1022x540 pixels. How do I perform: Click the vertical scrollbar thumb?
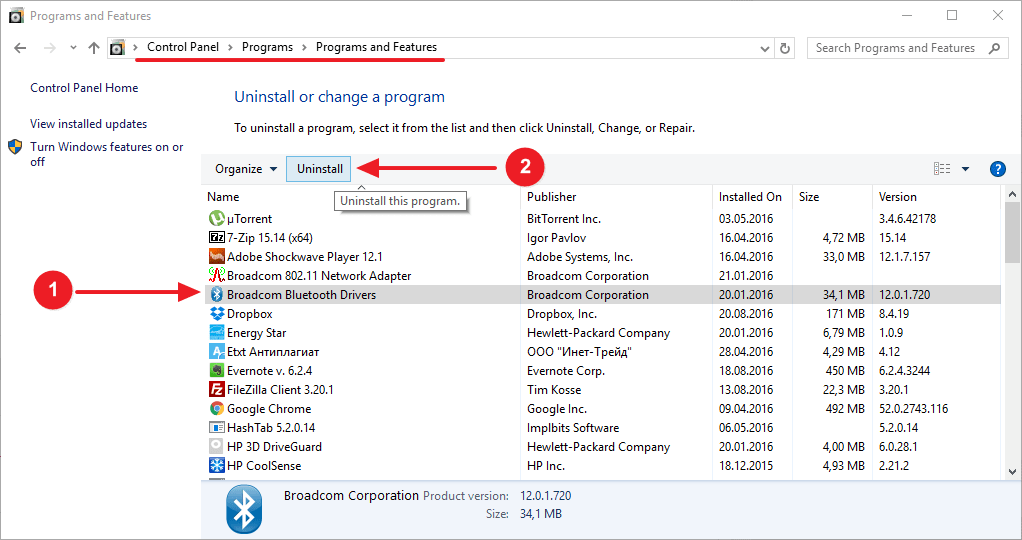1012,232
